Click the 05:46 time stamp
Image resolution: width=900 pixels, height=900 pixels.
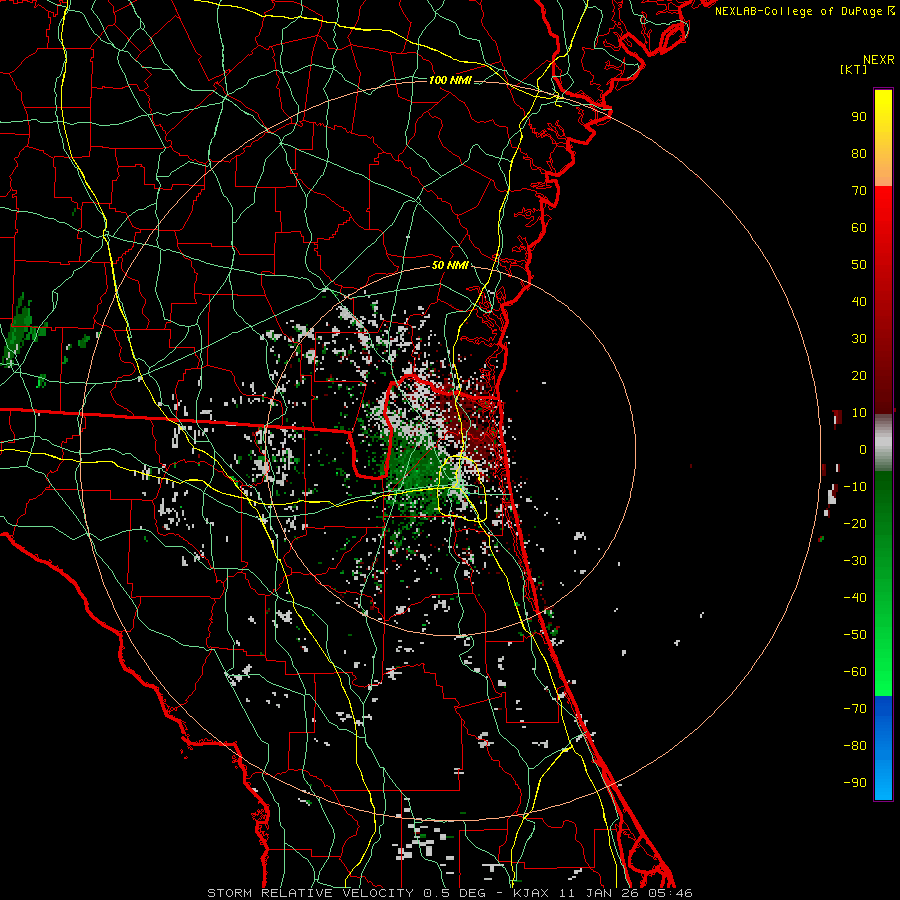point(671,893)
